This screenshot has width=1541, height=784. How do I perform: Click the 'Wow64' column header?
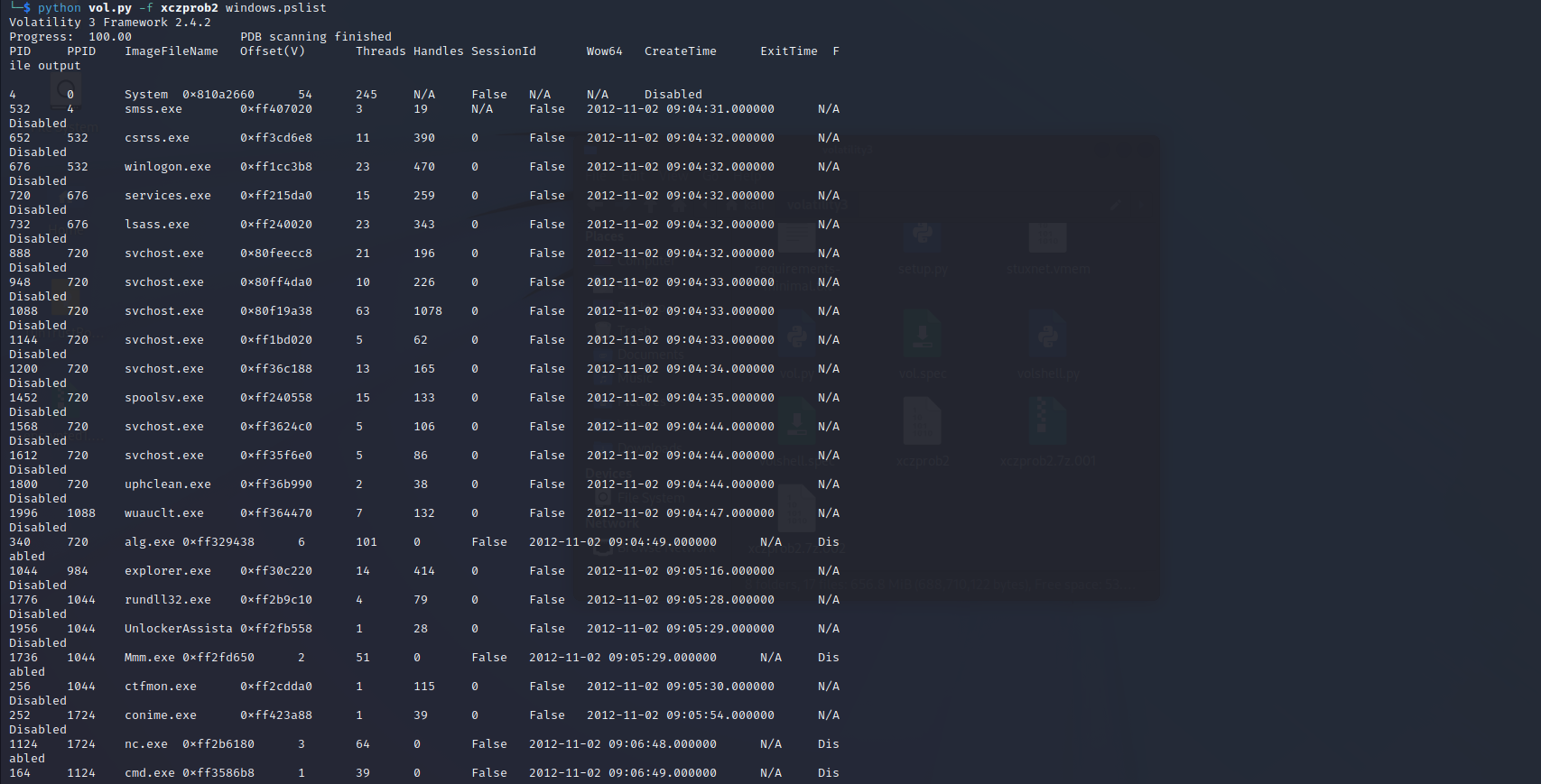coord(605,51)
